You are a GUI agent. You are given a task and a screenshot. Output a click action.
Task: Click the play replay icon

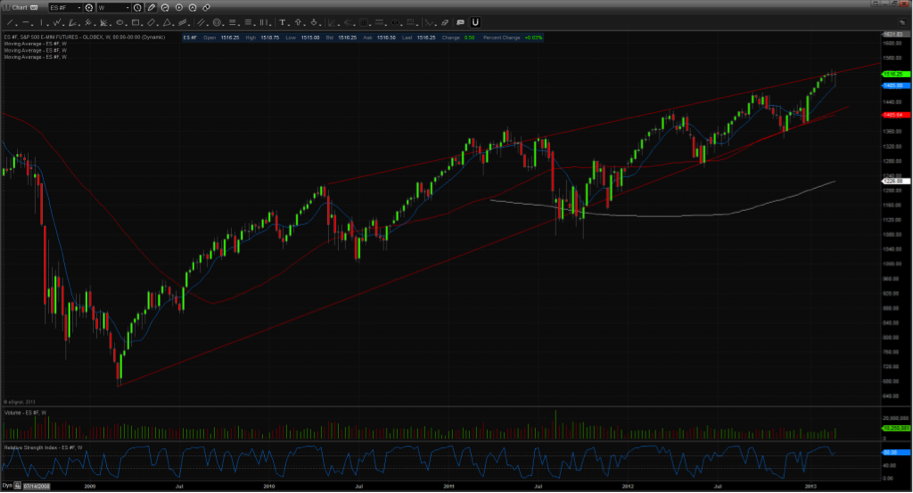click(x=179, y=8)
